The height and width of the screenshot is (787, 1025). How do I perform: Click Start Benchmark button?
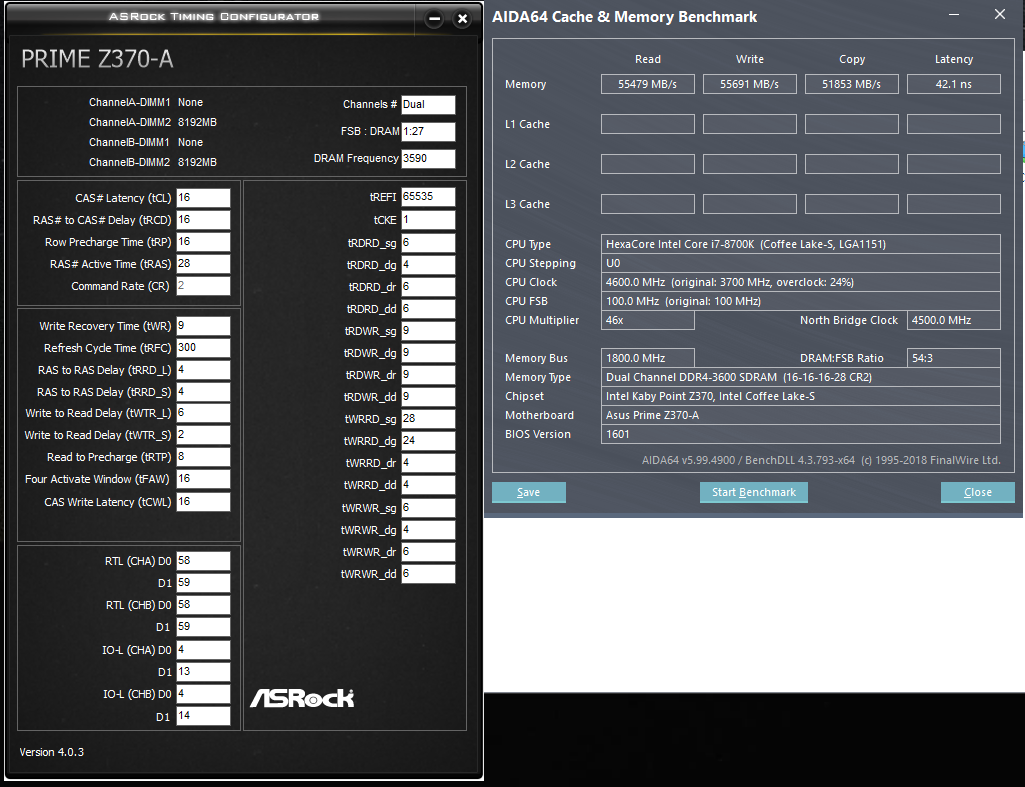coord(754,492)
